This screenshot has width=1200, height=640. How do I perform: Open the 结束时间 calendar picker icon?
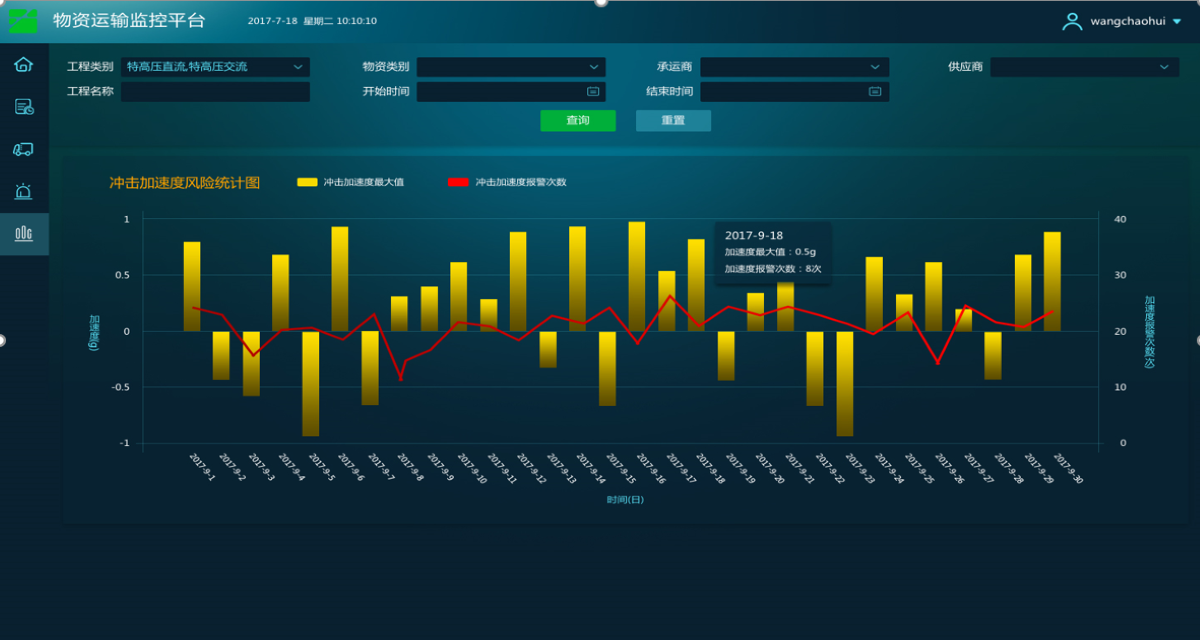click(875, 91)
